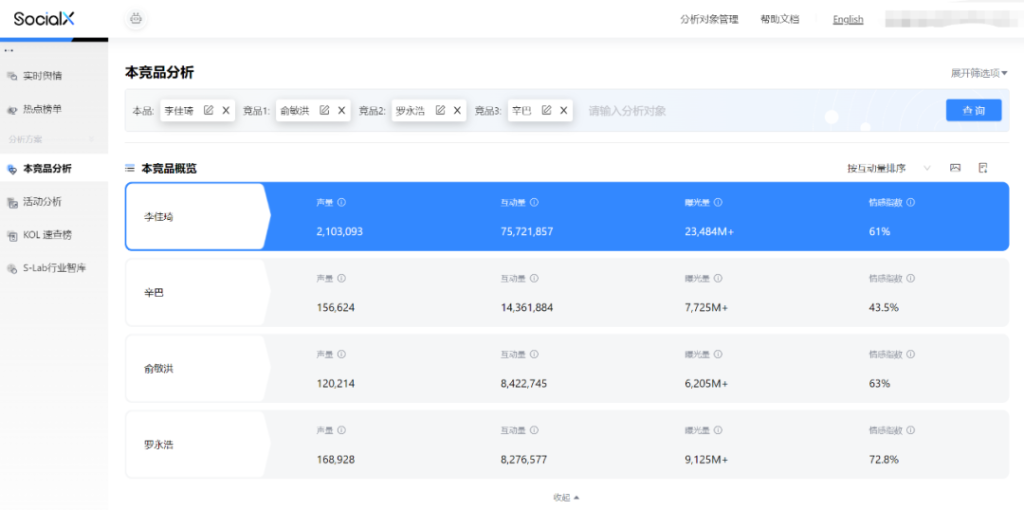Click 曝光量 info icon in 李佳琦 row
The width and height of the screenshot is (1024, 510).
[x=718, y=202]
